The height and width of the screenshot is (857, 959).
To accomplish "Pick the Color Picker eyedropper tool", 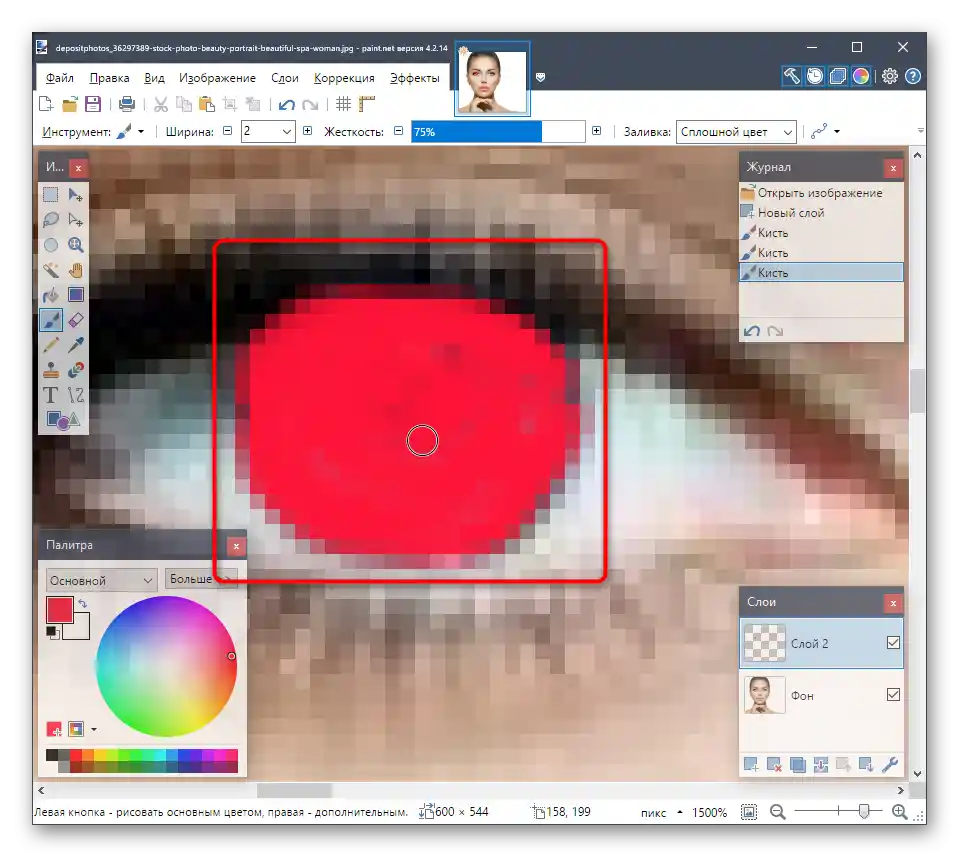I will pos(76,345).
